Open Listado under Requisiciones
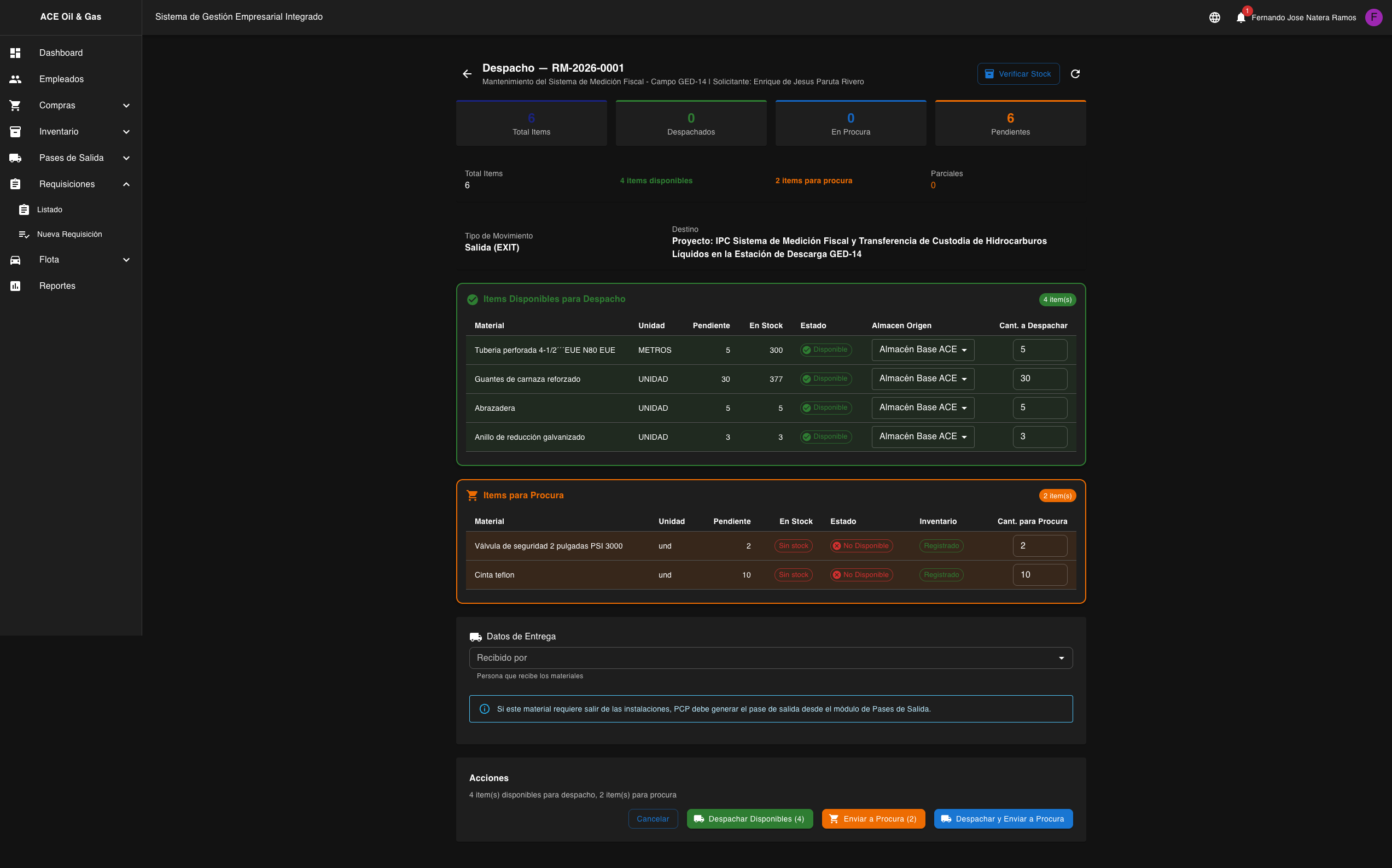The image size is (1392, 868). coord(49,209)
